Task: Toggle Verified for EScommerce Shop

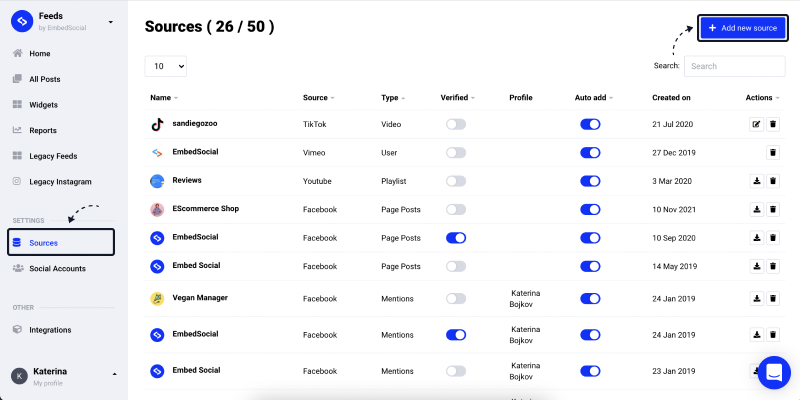Action: pos(456,209)
